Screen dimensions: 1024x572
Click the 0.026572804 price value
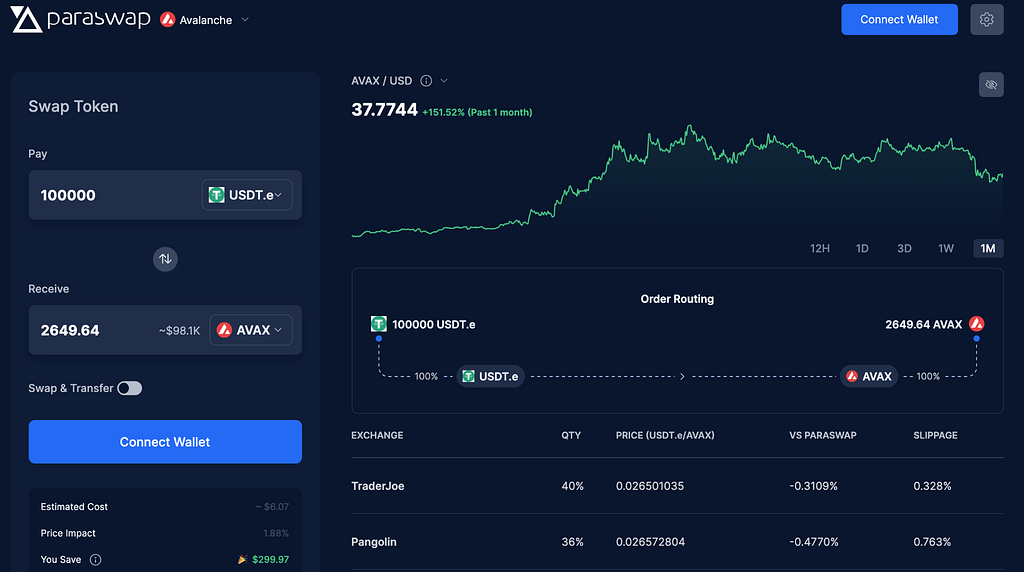click(650, 542)
